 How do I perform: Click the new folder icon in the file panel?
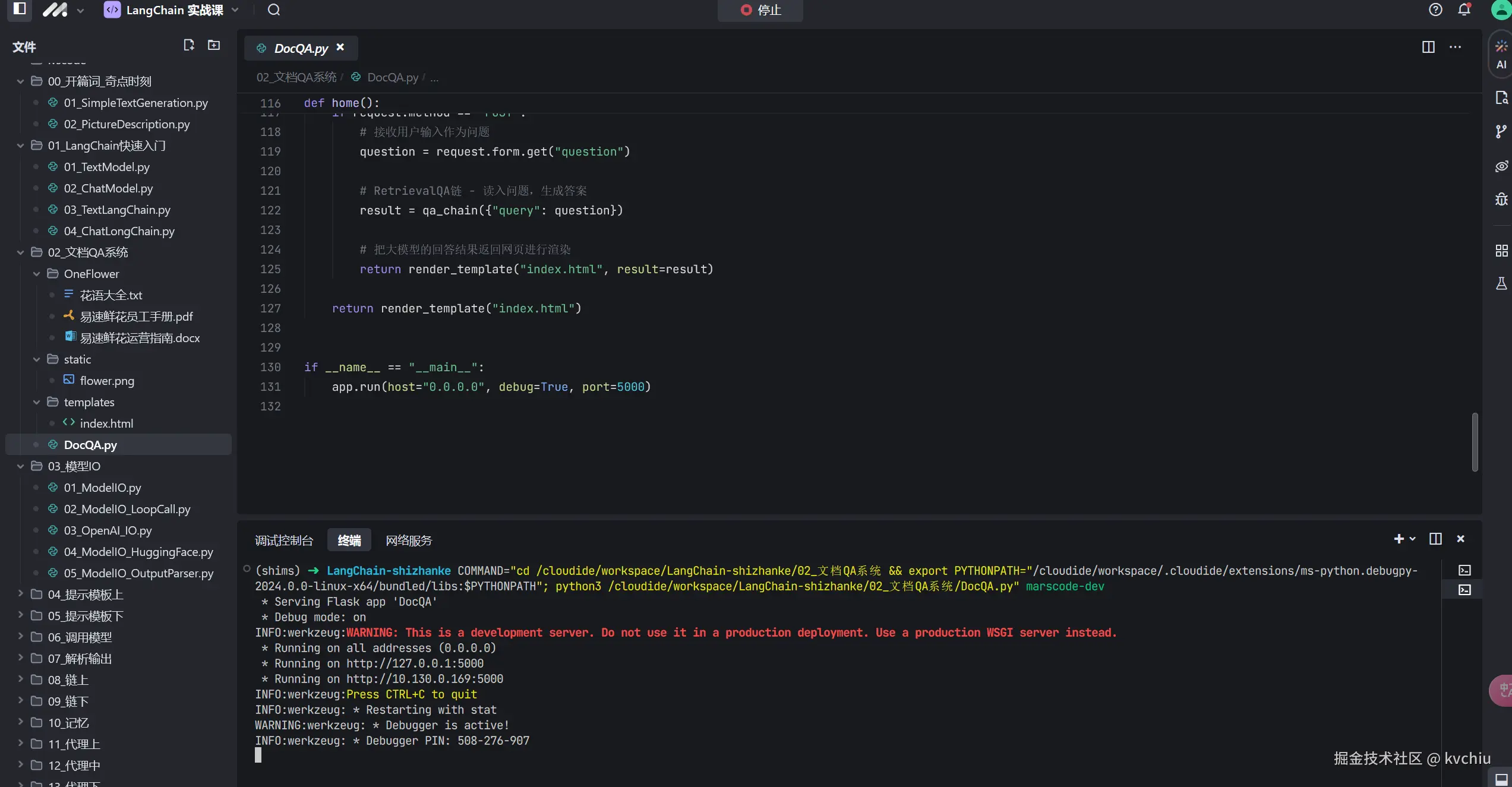[x=214, y=45]
